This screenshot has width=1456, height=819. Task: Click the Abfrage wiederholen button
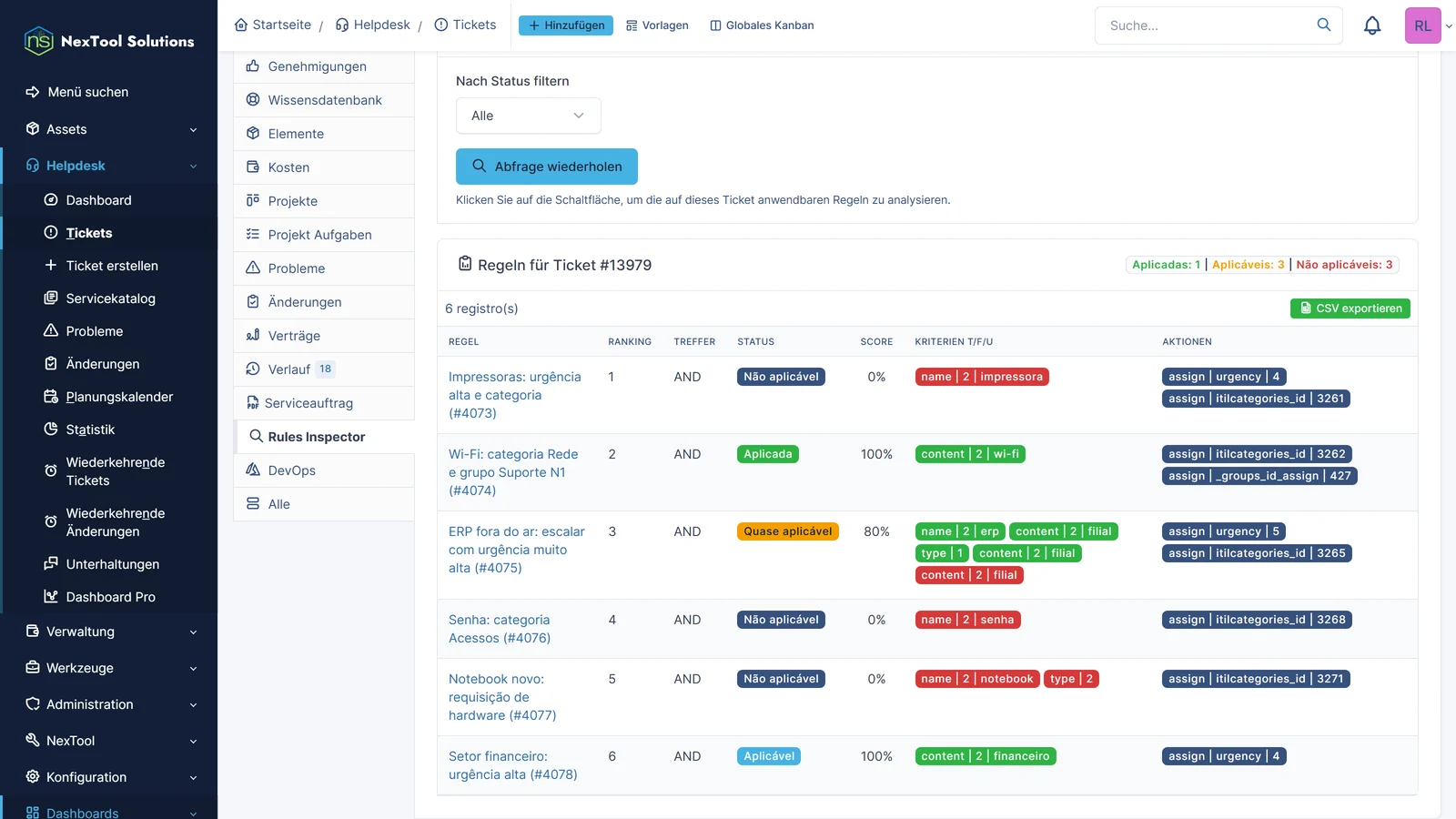(546, 167)
